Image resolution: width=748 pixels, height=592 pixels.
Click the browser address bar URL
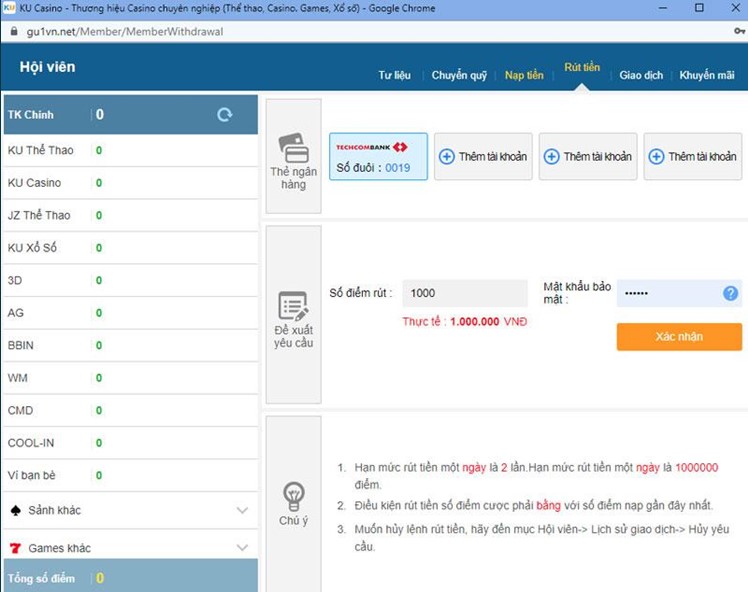click(125, 31)
